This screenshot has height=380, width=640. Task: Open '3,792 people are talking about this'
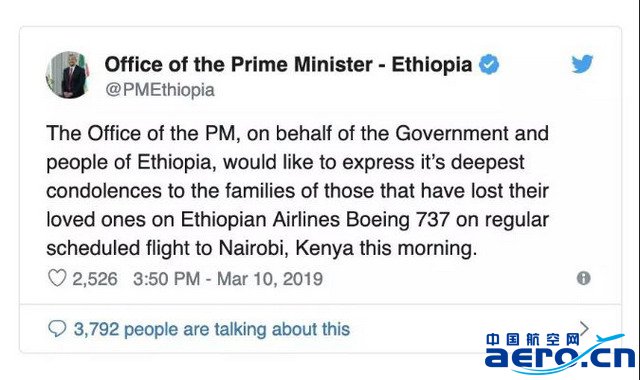coord(212,329)
